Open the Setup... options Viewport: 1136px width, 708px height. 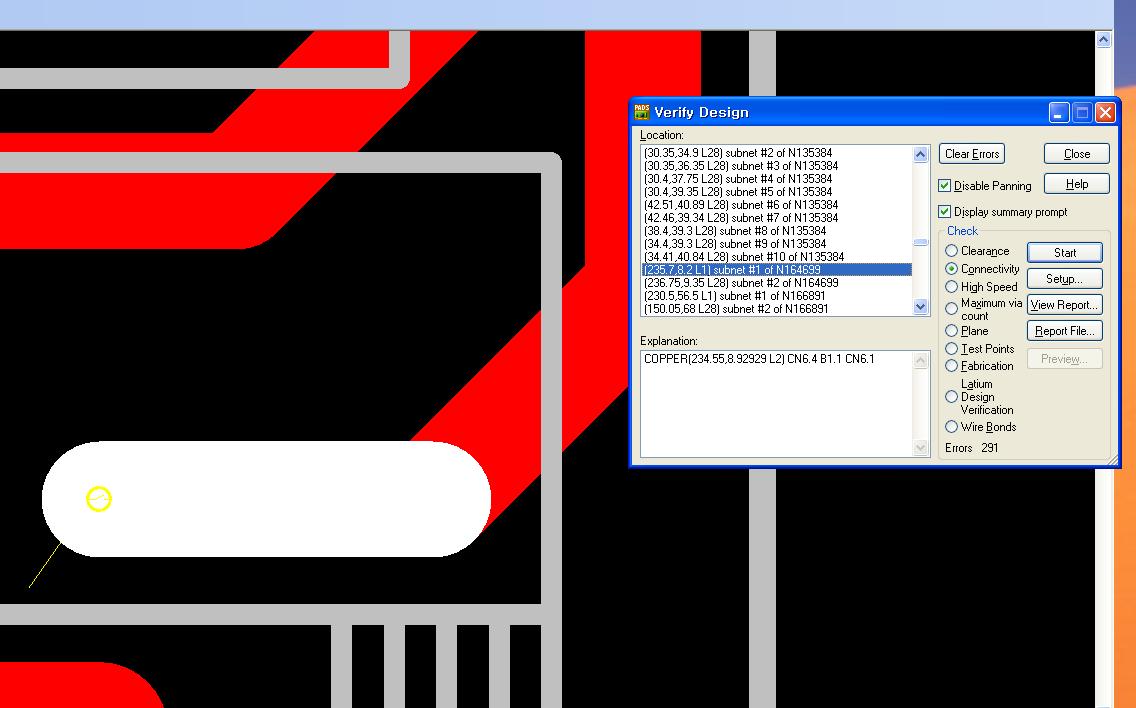click(1064, 279)
